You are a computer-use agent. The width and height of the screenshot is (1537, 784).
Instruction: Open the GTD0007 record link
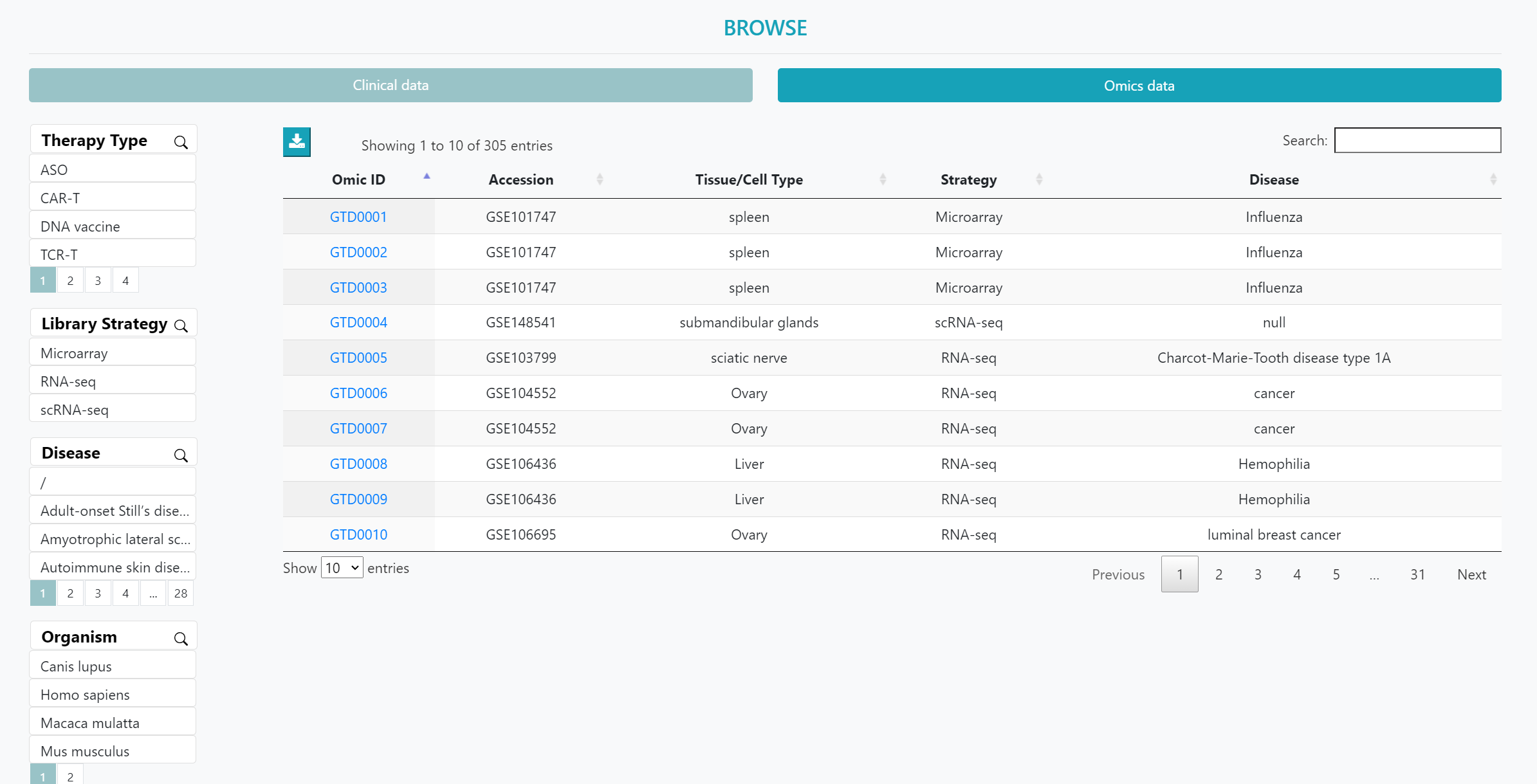point(358,428)
